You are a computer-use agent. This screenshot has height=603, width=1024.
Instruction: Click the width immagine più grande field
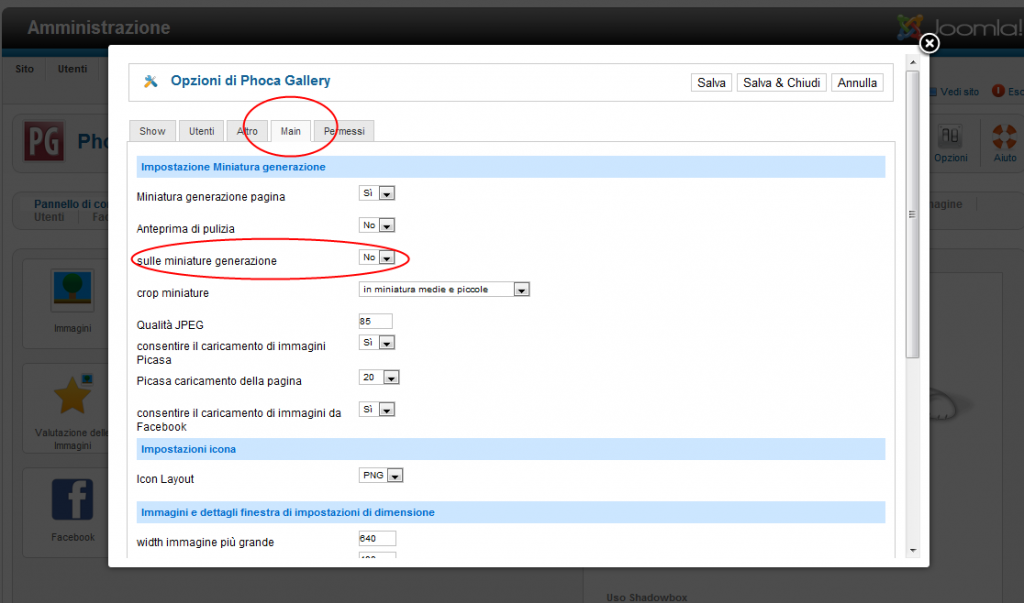click(377, 539)
